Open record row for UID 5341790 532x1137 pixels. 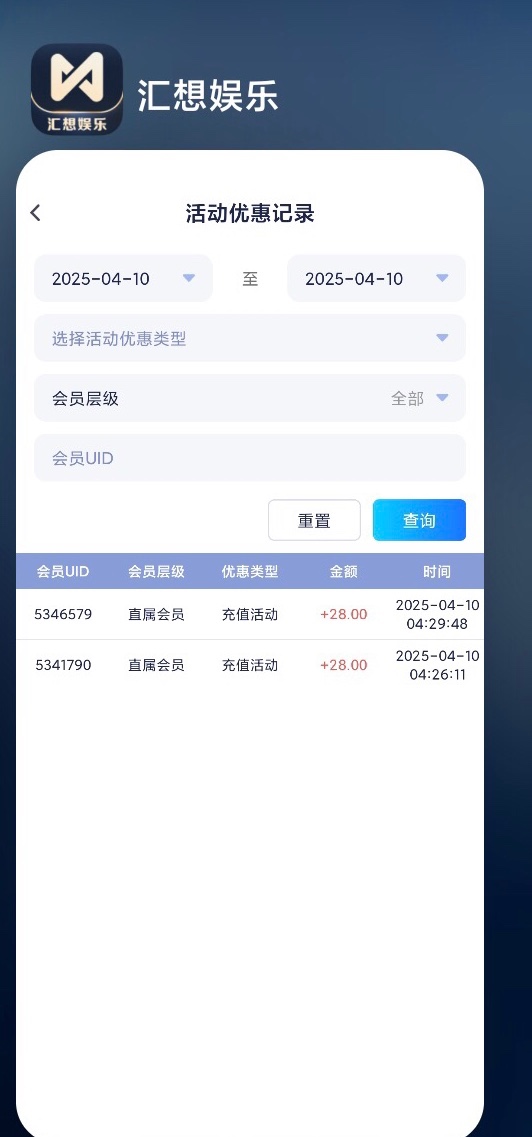[x=250, y=665]
